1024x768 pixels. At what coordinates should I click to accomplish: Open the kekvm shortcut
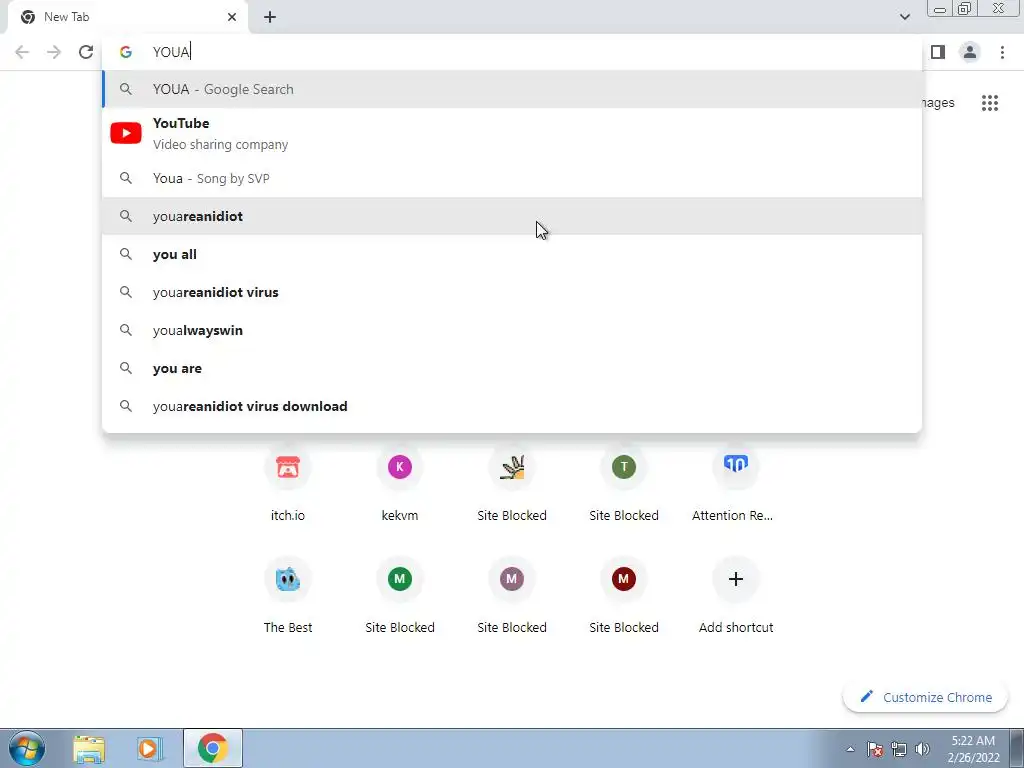click(400, 483)
